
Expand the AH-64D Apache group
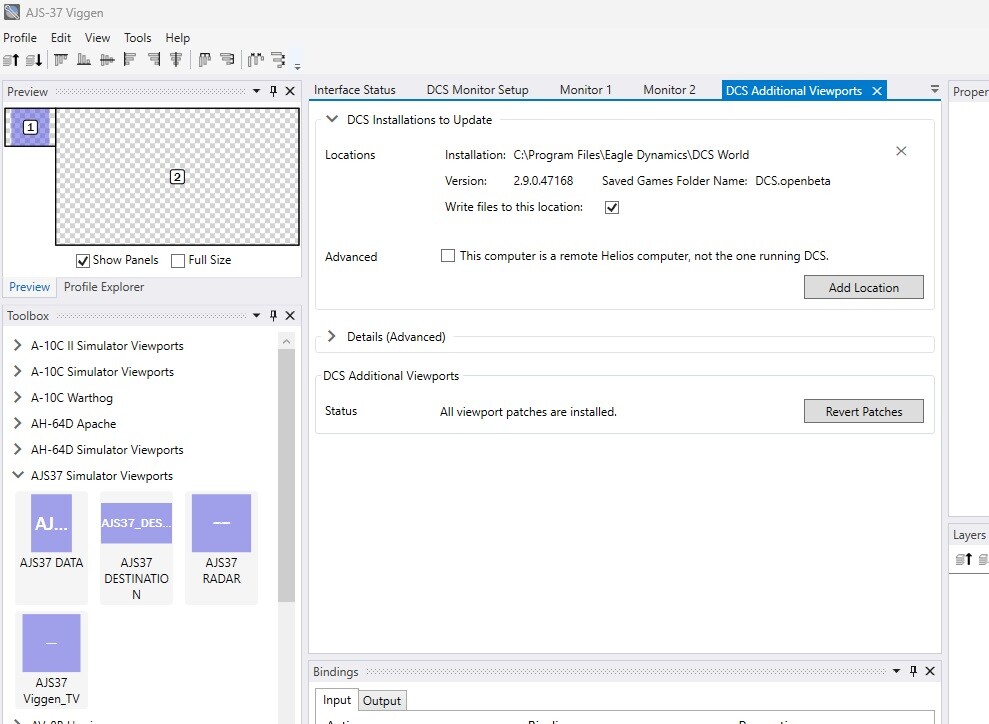18,423
